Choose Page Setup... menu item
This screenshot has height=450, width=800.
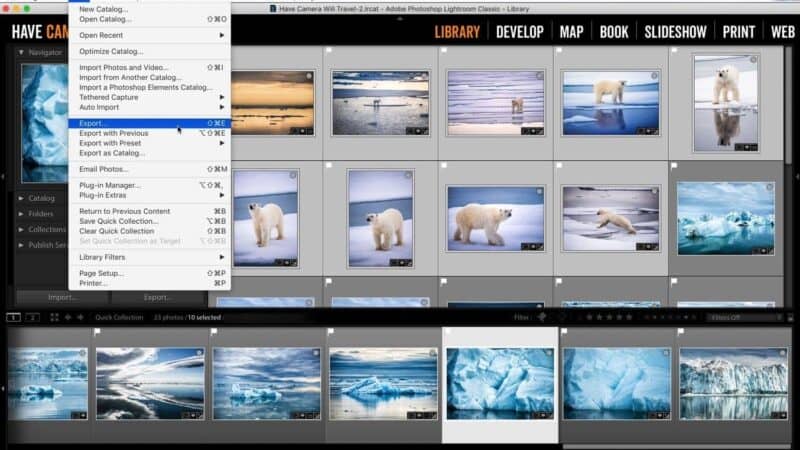point(149,273)
